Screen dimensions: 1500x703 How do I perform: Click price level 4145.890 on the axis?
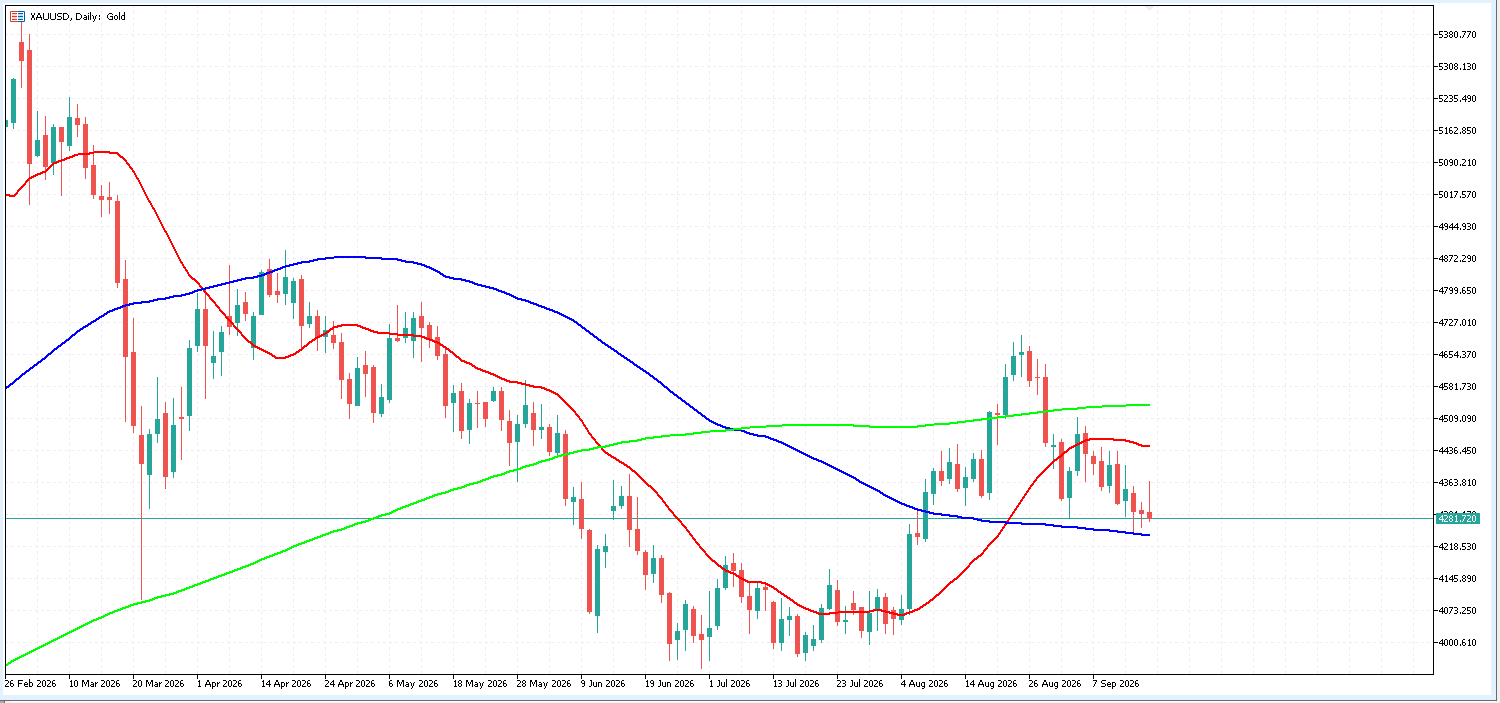point(1456,579)
